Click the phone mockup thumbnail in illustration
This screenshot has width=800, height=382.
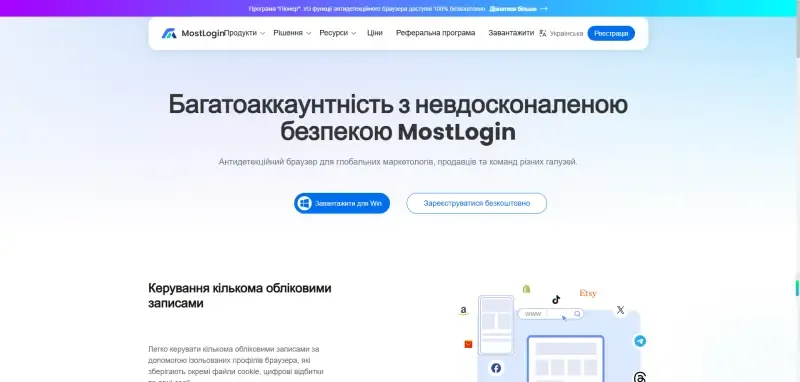pos(496,325)
